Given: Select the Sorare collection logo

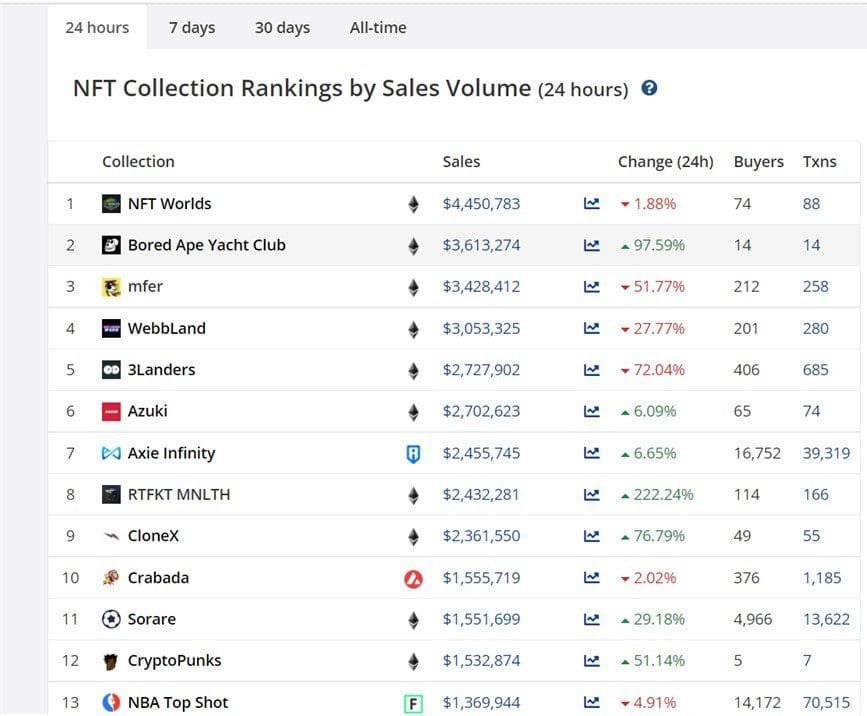Looking at the screenshot, I should click(x=110, y=619).
